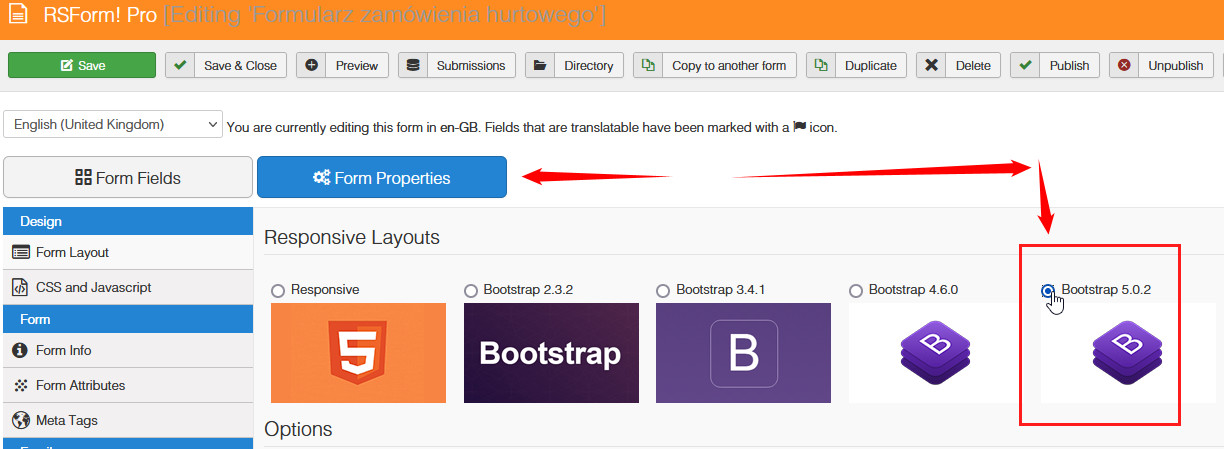This screenshot has height=449, width=1224.
Task: Select the Responsive layout radio button
Action: (278, 290)
